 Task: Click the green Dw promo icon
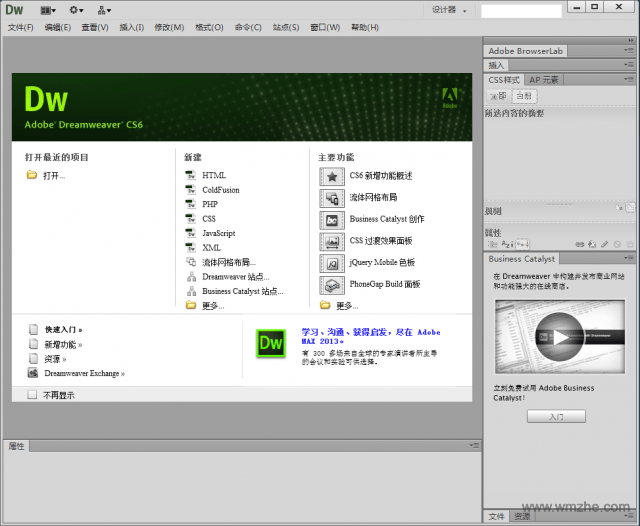click(271, 343)
